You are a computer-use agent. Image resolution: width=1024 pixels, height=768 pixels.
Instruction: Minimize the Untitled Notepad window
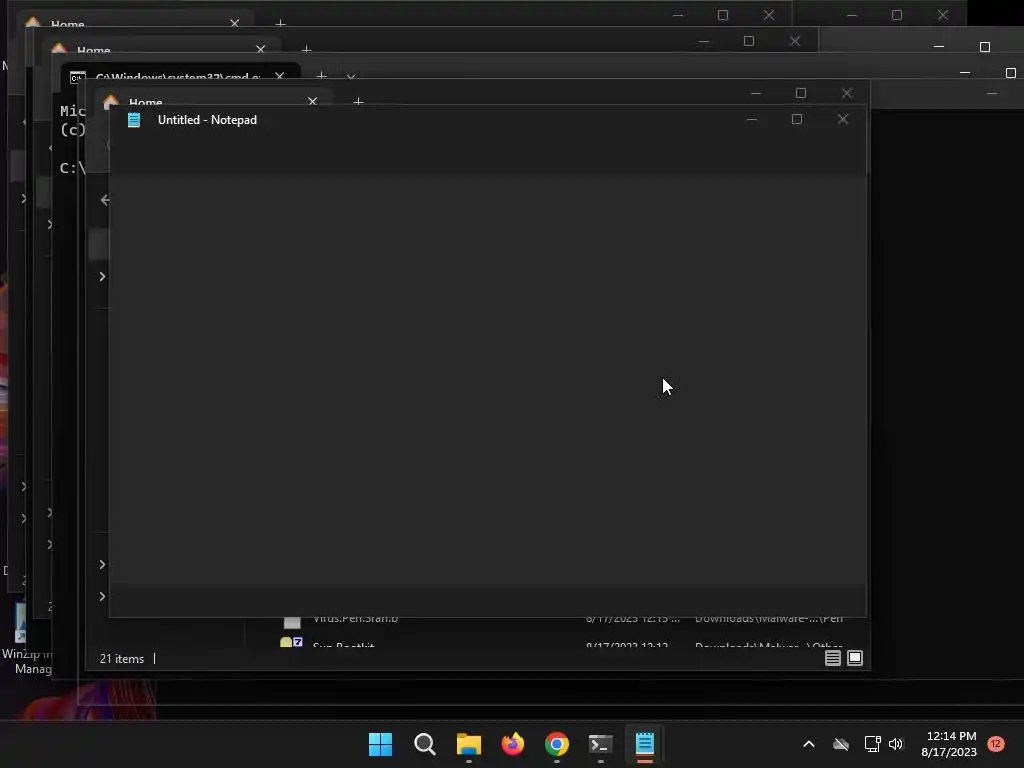[752, 120]
